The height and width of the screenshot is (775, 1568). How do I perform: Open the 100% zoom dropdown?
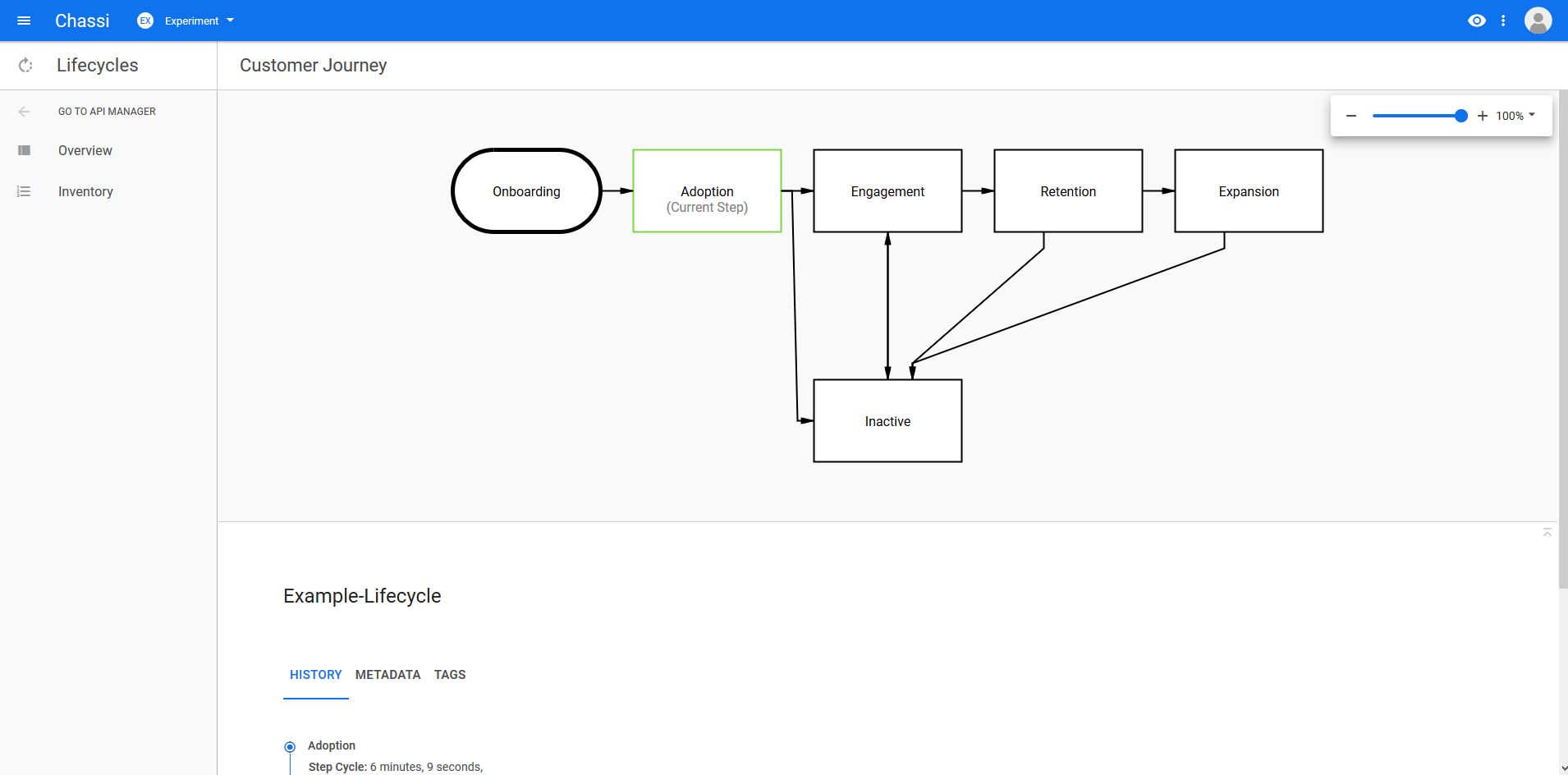[x=1515, y=116]
